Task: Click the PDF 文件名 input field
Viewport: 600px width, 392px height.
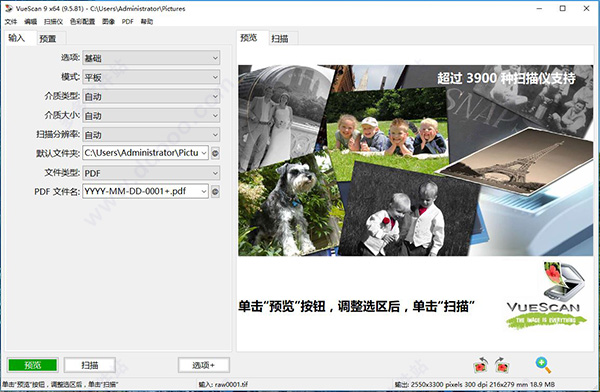Action: pos(145,191)
